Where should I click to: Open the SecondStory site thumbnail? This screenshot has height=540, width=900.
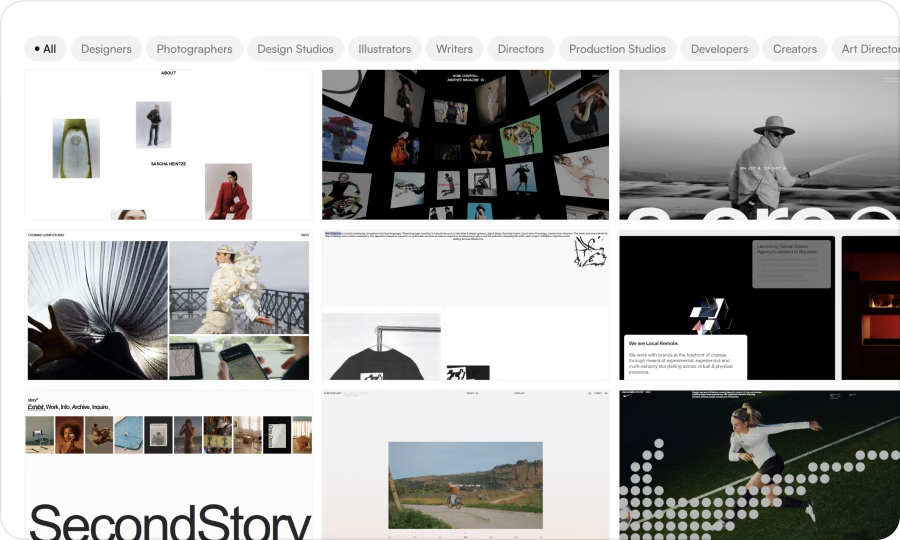pyautogui.click(x=168, y=465)
